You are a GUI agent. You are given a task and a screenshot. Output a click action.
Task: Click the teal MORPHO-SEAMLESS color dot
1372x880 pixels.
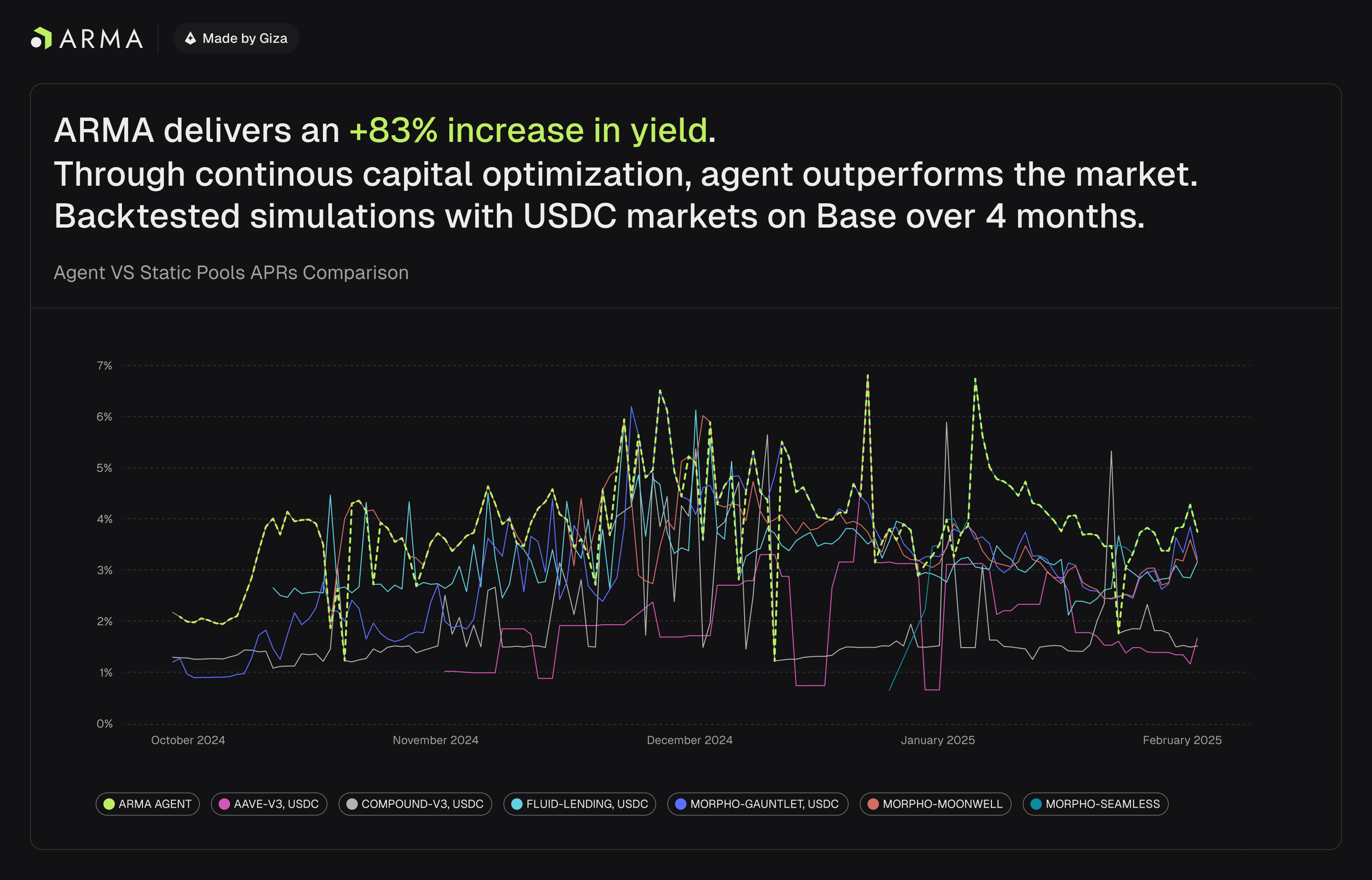(1035, 804)
